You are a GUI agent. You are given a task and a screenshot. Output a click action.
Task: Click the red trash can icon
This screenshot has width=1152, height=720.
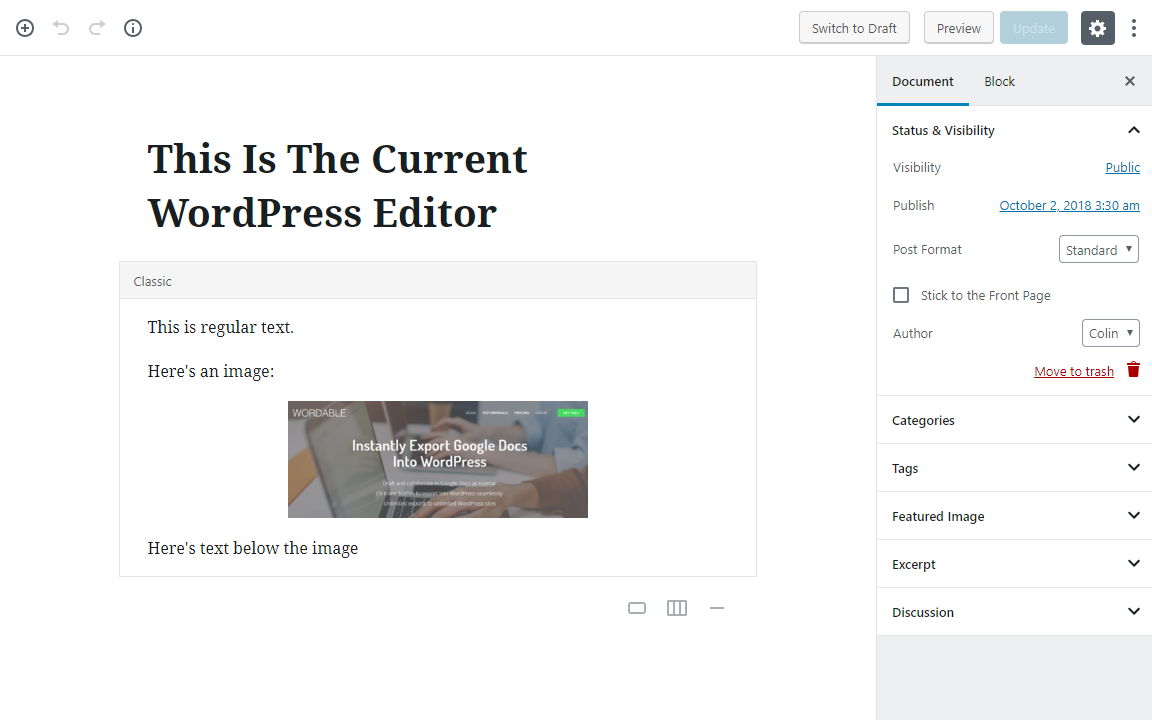pos(1134,370)
